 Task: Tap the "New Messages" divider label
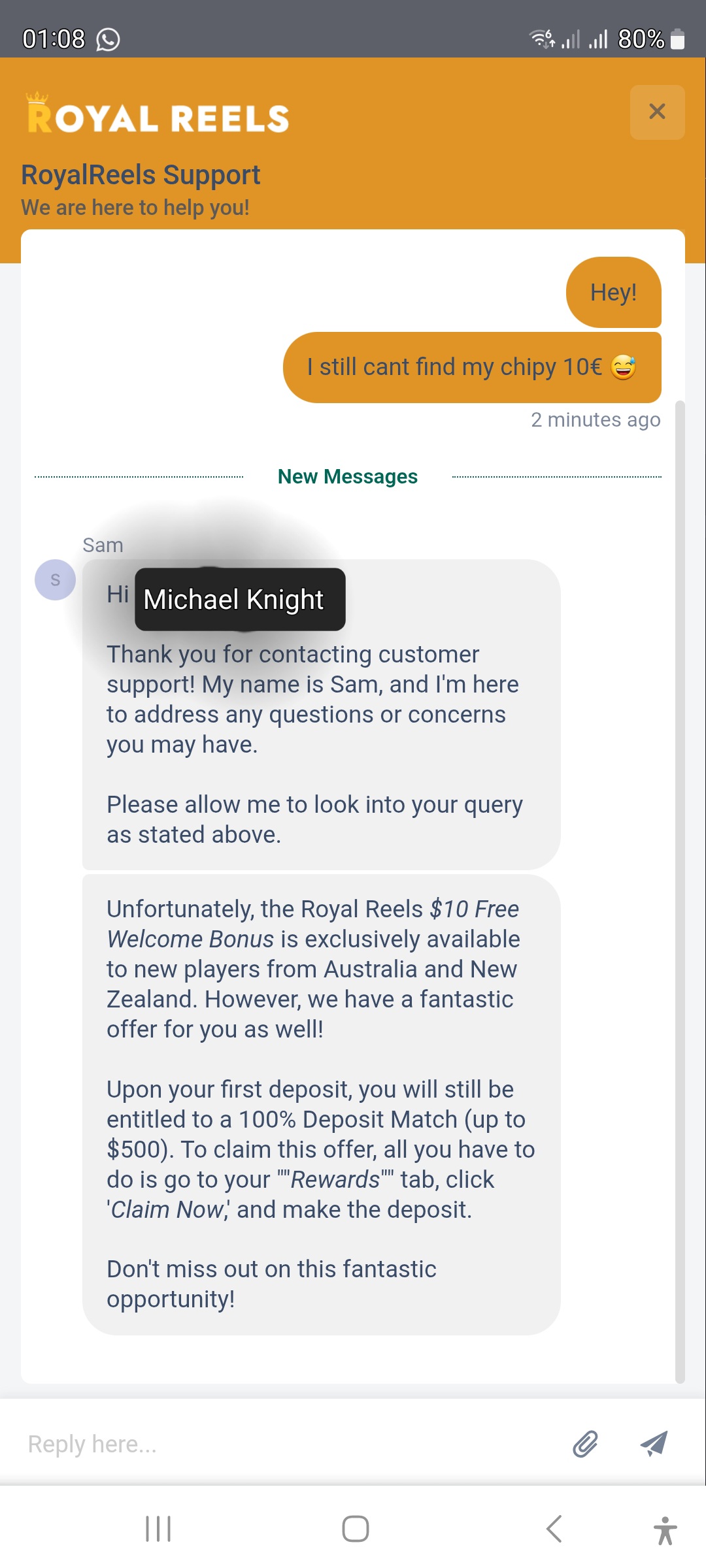tap(347, 477)
